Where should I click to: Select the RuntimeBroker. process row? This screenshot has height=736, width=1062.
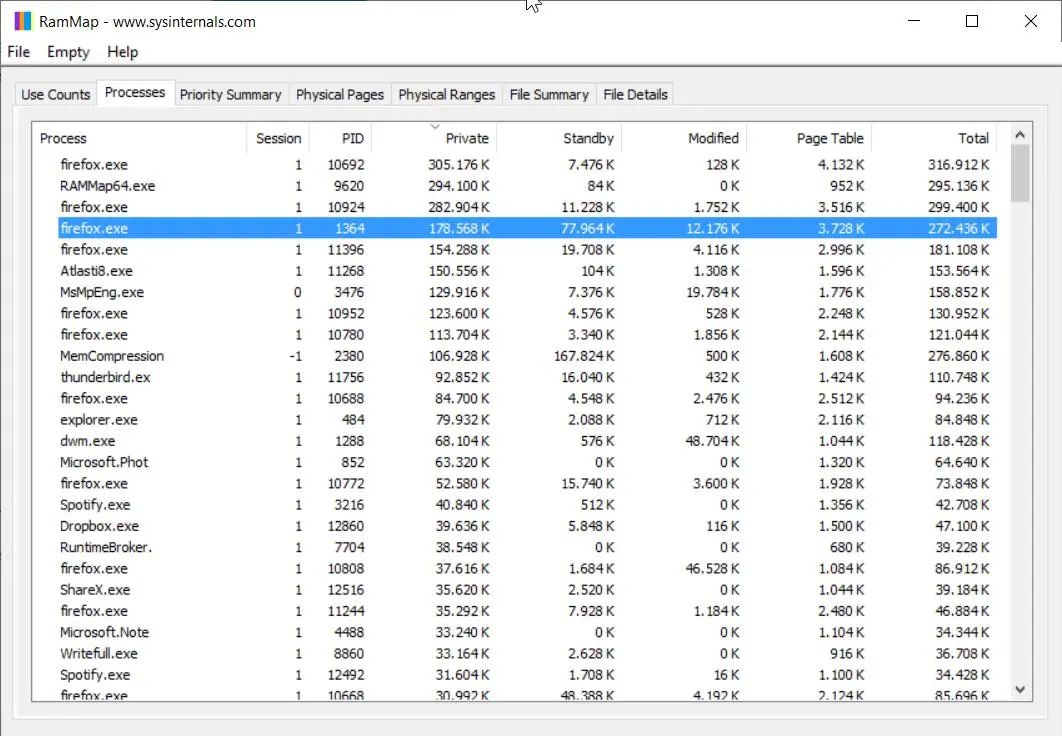527,547
